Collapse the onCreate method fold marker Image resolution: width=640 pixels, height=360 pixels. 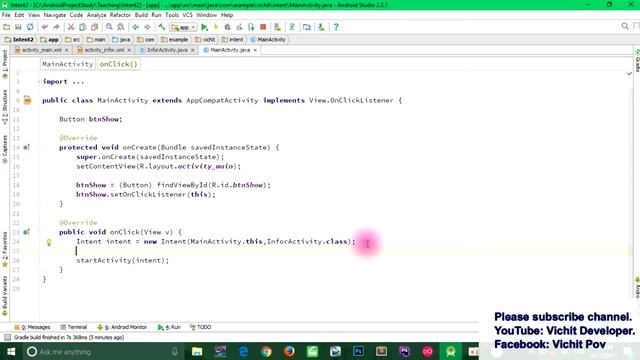pyautogui.click(x=40, y=147)
